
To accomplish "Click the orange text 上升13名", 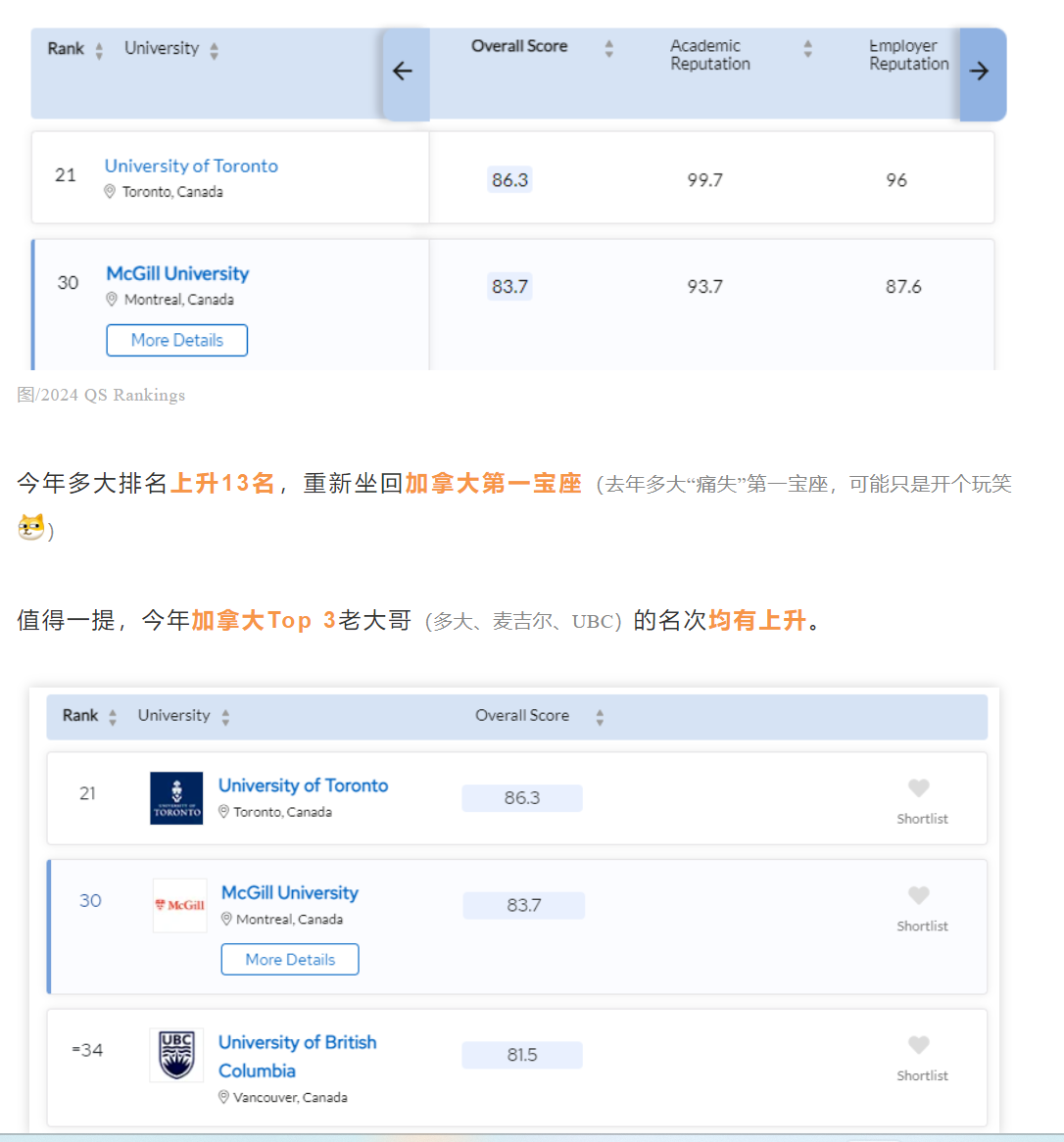I will [222, 483].
